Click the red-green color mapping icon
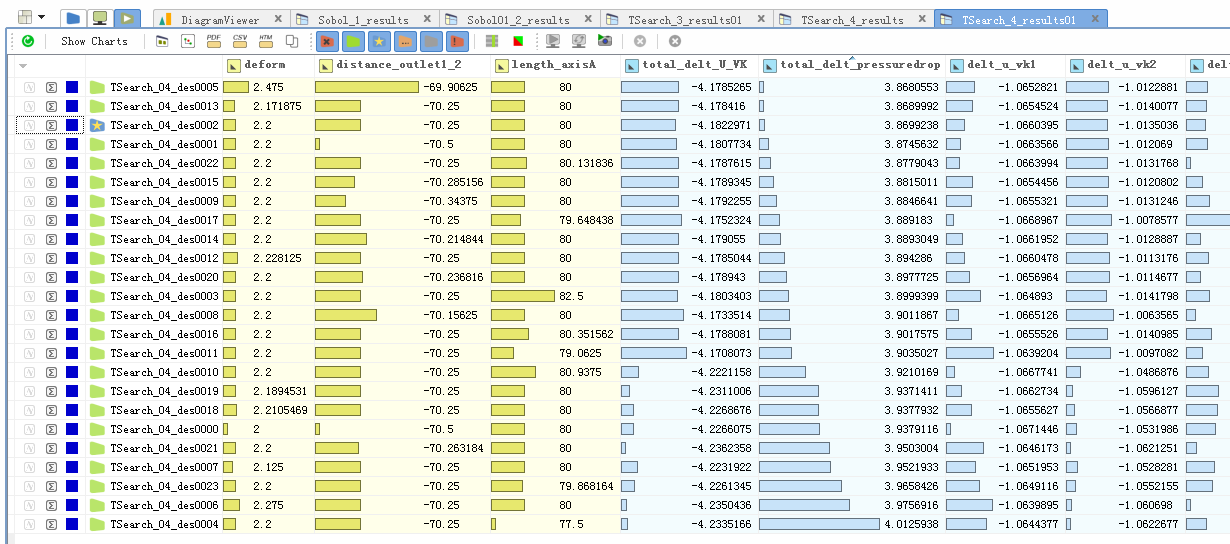 pyautogui.click(x=517, y=41)
